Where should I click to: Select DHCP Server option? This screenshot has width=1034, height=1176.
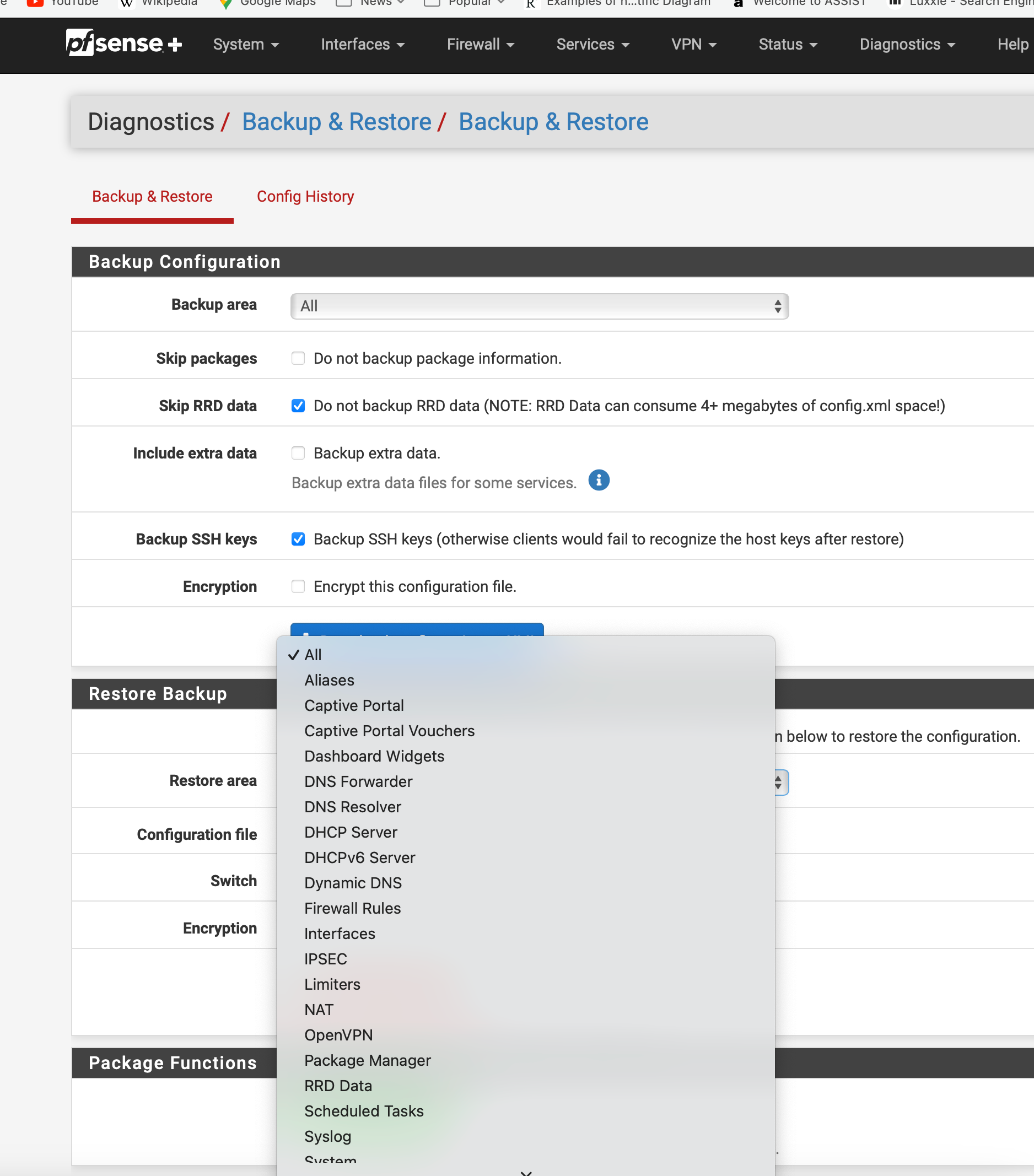tap(525, 832)
